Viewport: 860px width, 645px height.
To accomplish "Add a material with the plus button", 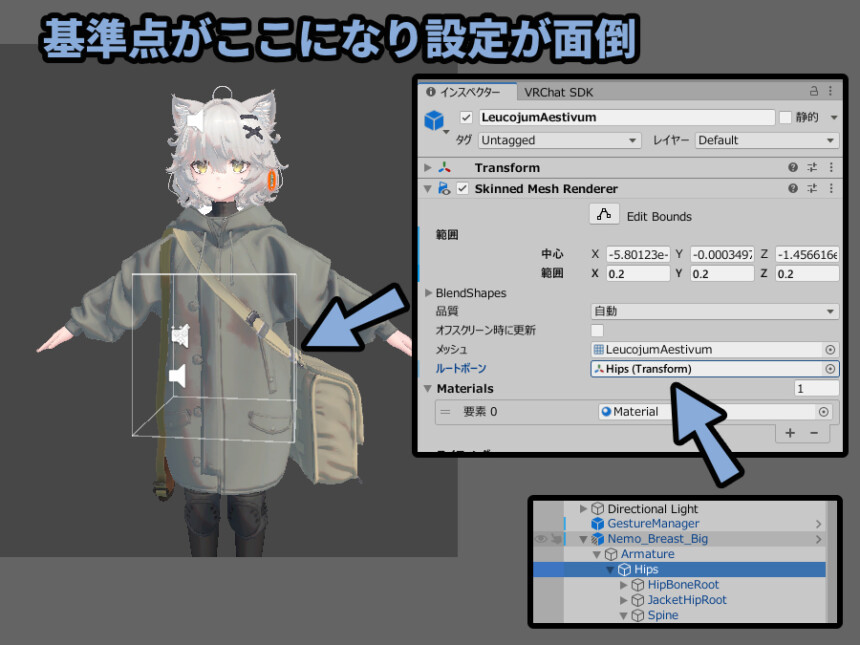I will [x=790, y=433].
